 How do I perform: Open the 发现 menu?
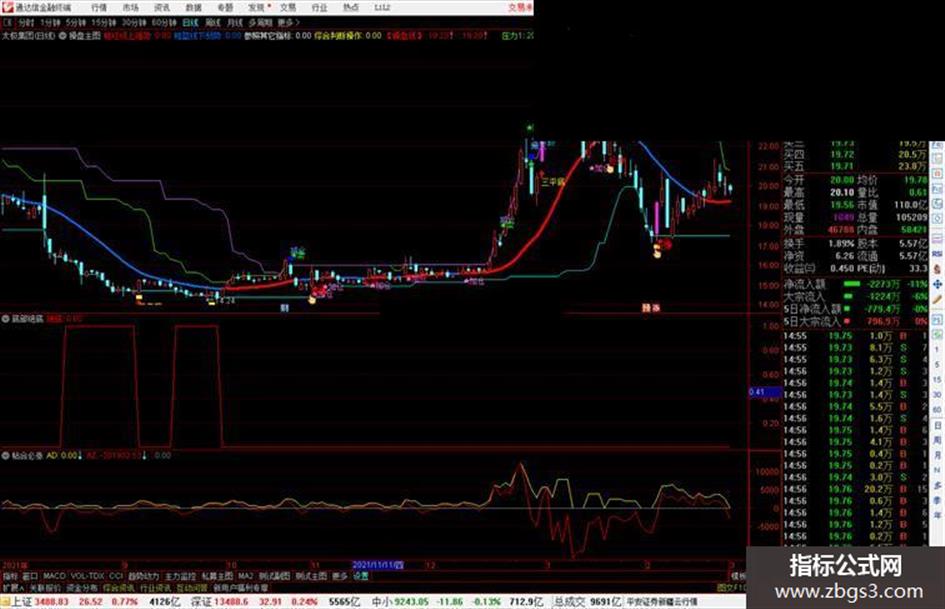(257, 8)
